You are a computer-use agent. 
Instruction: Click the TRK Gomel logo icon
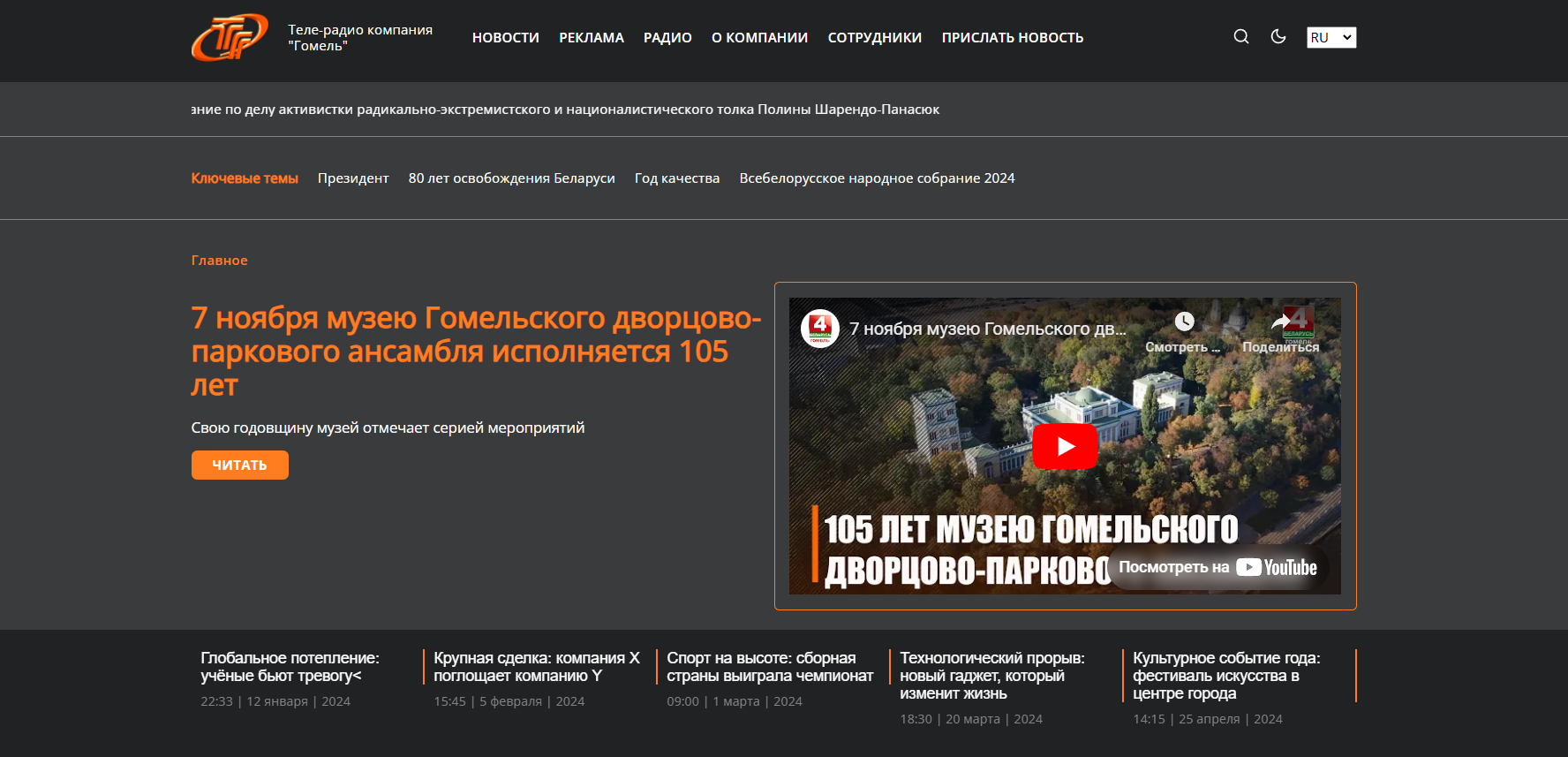click(x=230, y=38)
